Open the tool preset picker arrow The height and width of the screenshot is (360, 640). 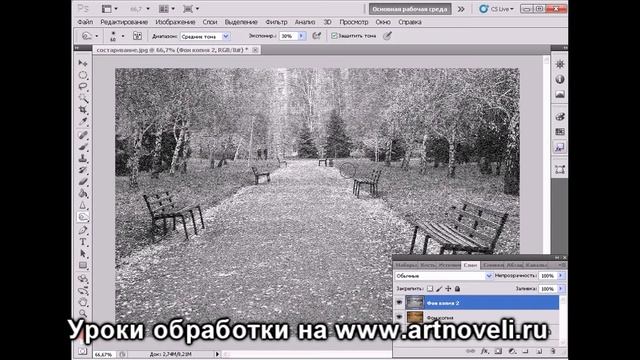click(97, 36)
